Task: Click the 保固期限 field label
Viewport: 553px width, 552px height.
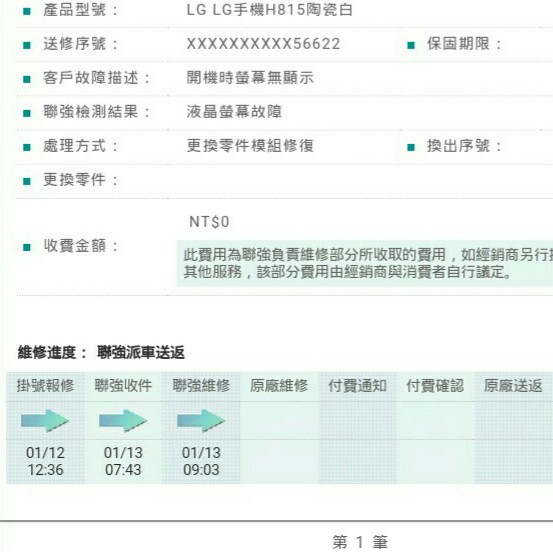Action: (464, 44)
